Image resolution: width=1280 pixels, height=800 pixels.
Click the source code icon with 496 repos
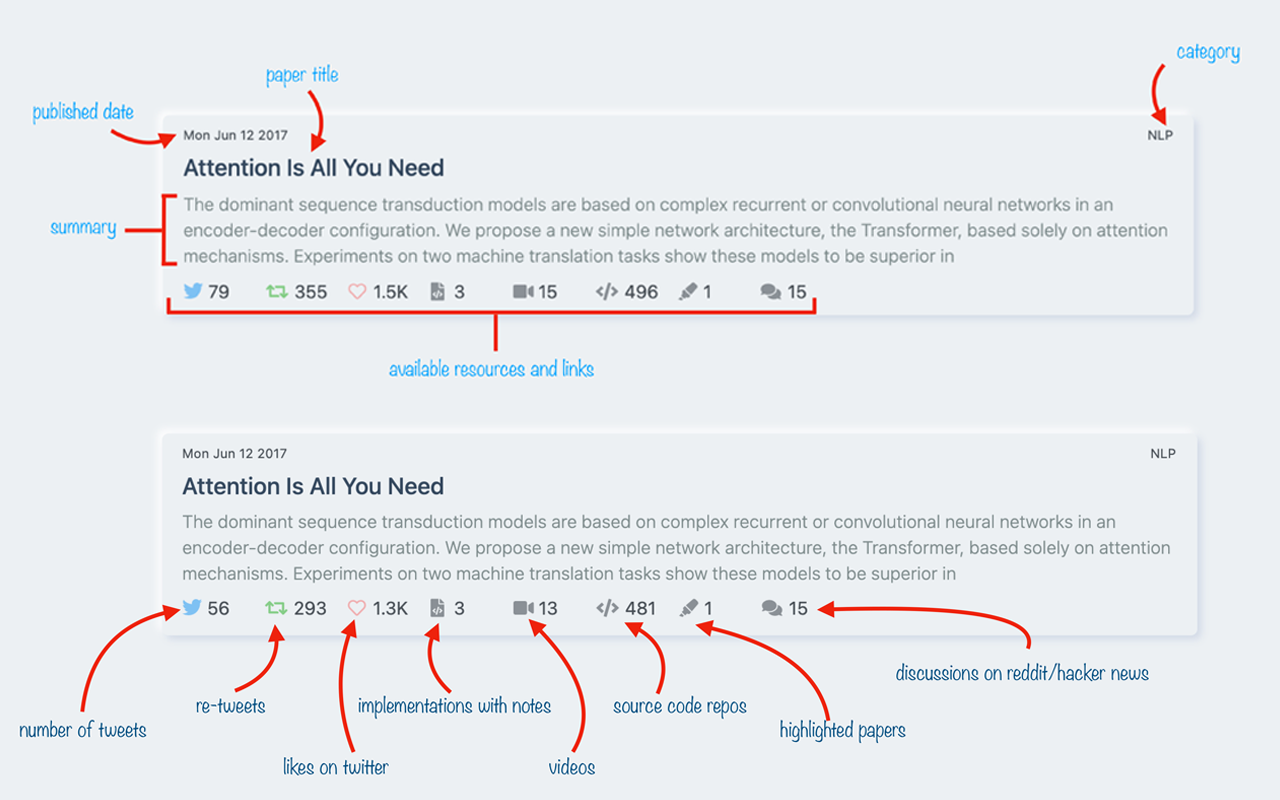(606, 291)
